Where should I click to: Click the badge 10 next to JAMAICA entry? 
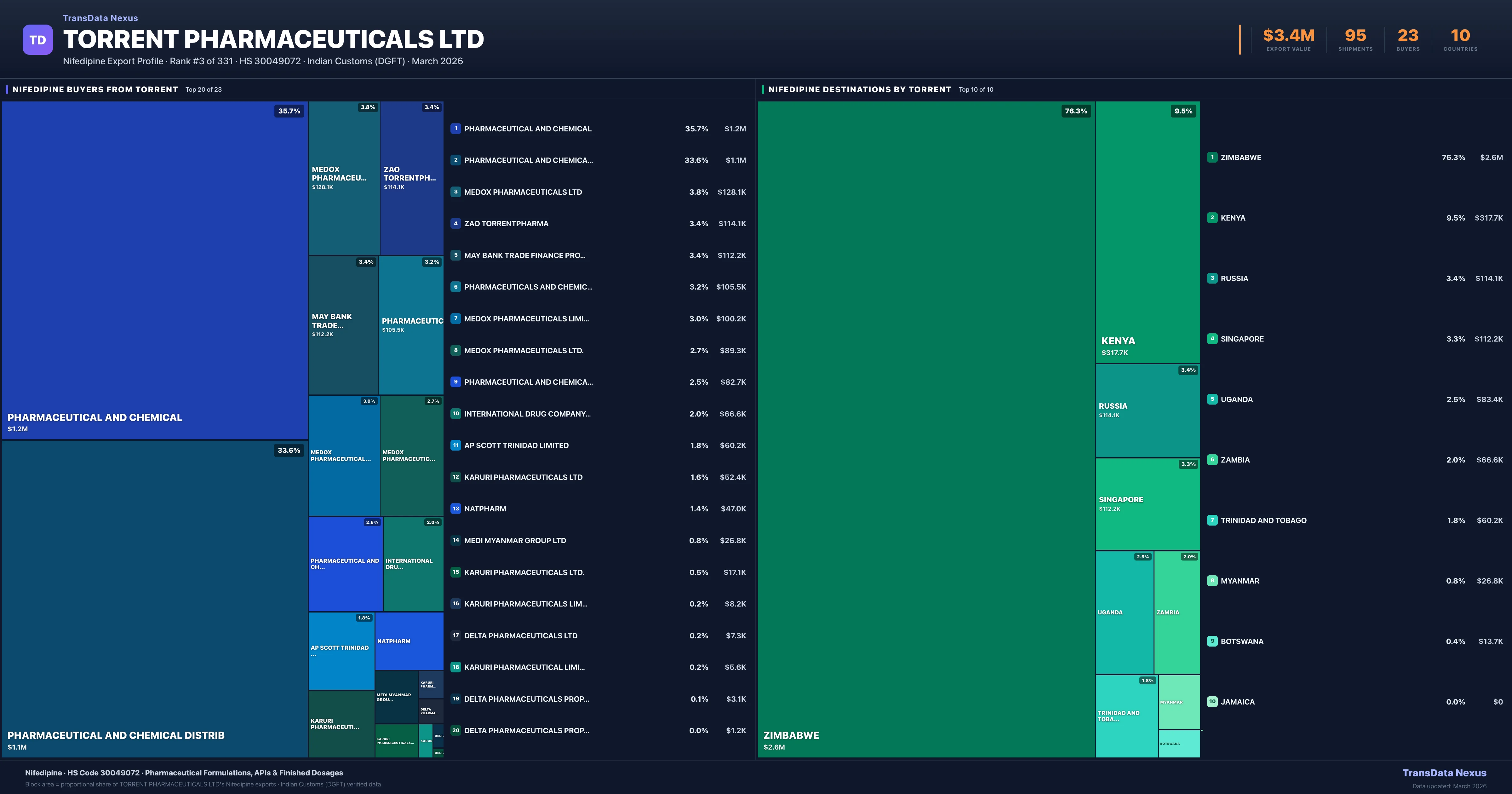click(x=1212, y=701)
